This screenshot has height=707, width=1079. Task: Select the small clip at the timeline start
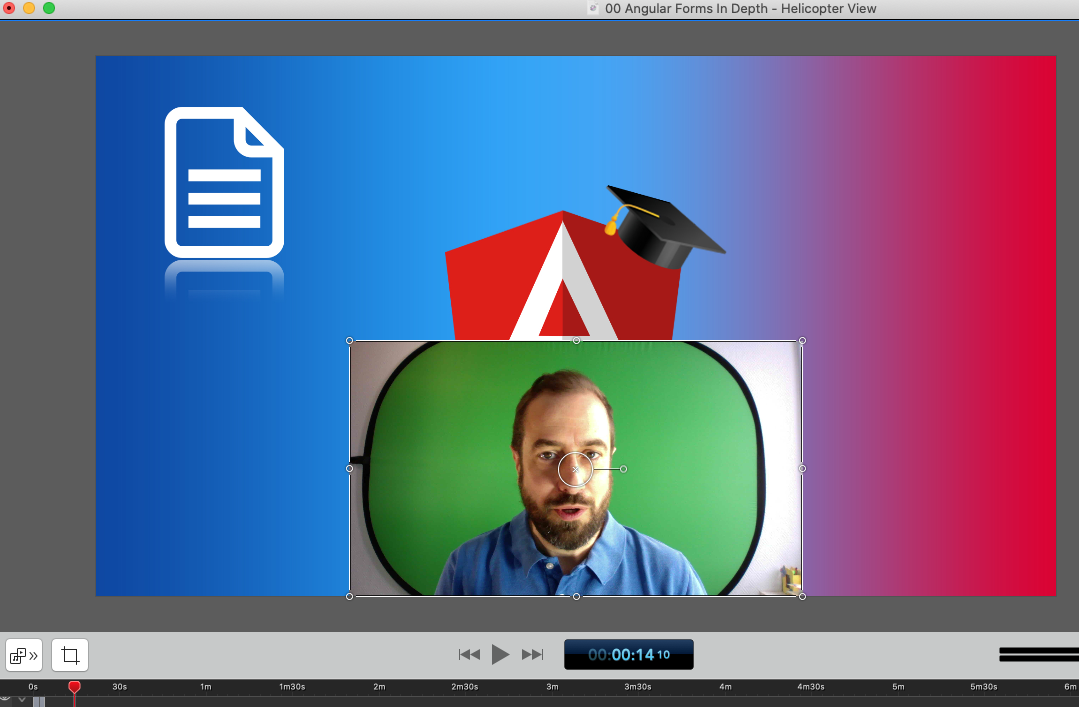tap(39, 701)
